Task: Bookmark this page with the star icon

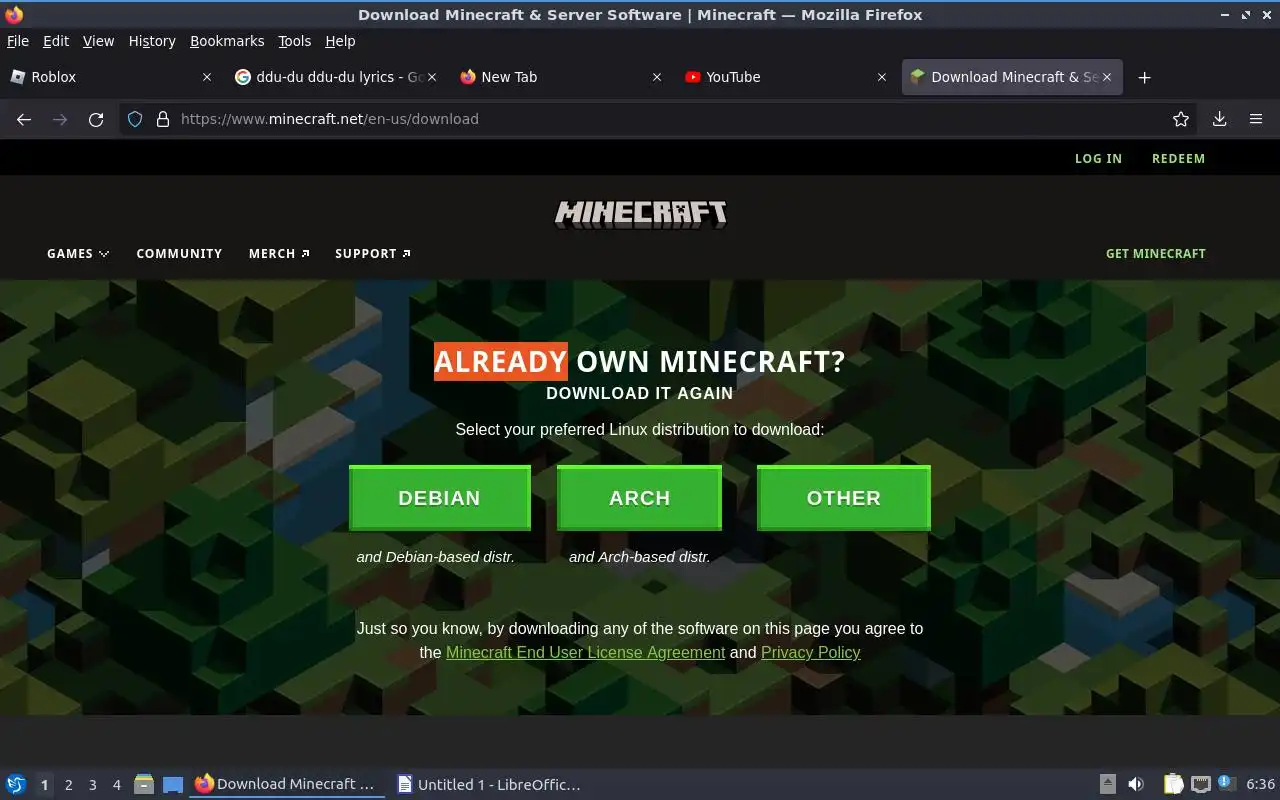Action: click(x=1181, y=119)
